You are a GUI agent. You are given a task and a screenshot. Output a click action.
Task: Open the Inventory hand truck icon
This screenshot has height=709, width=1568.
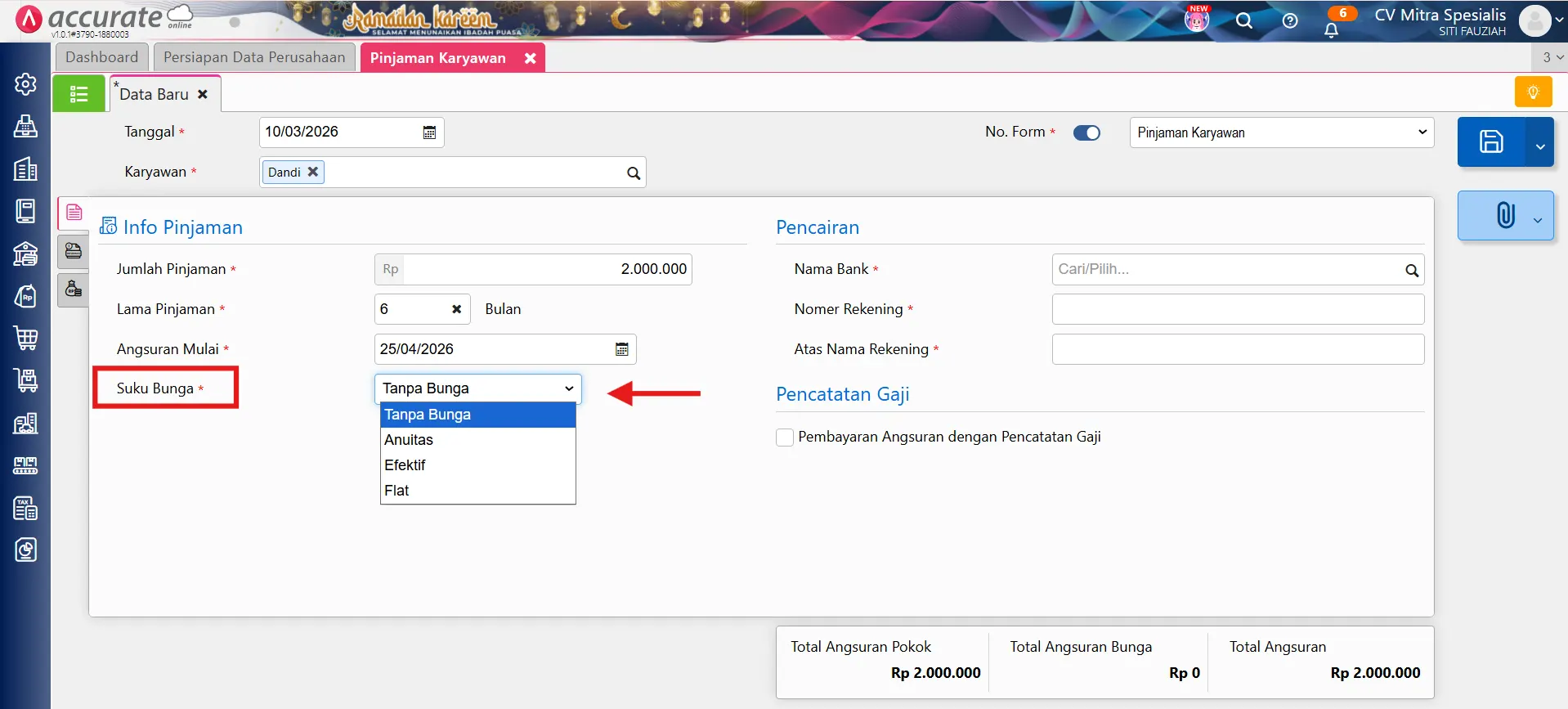tap(25, 380)
